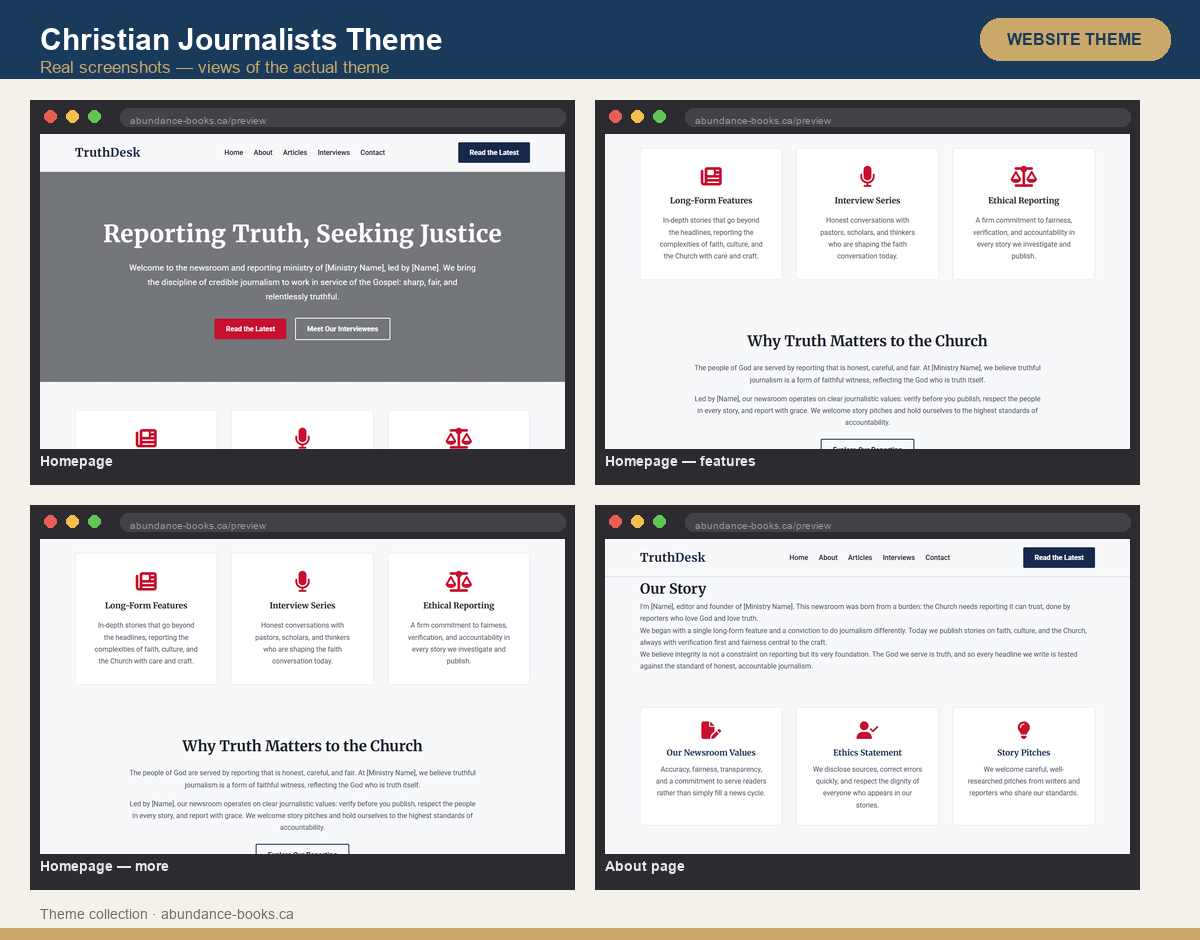This screenshot has height=940, width=1200.
Task: Click Why Truth Matters heading in Homepage features
Action: 867,341
